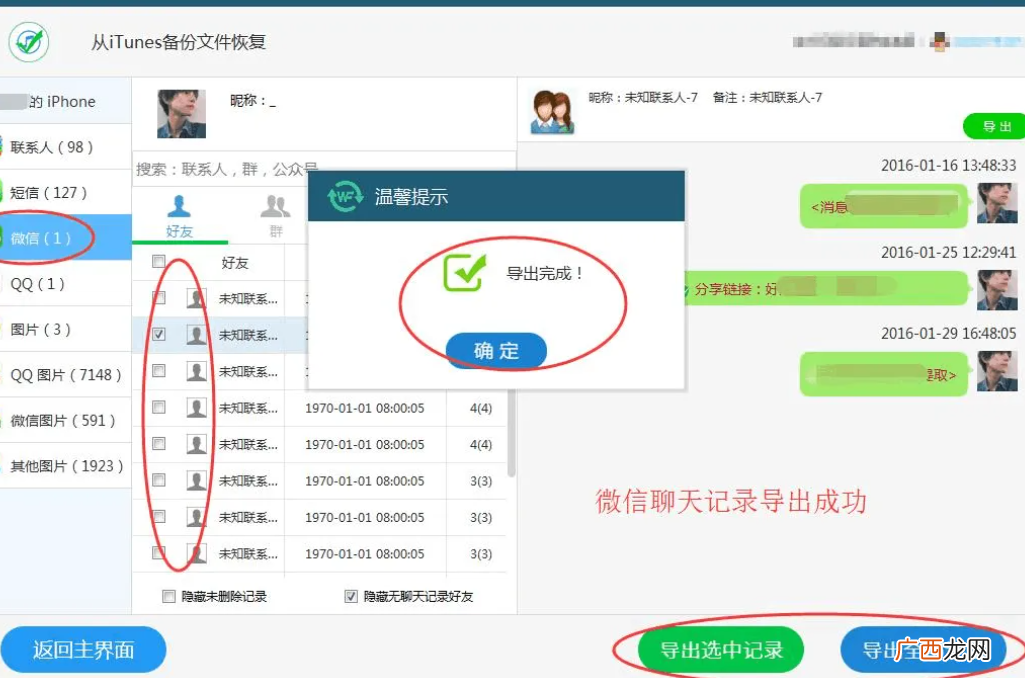Click the 好友 column header in the list
Image resolution: width=1025 pixels, height=678 pixels.
pos(235,263)
